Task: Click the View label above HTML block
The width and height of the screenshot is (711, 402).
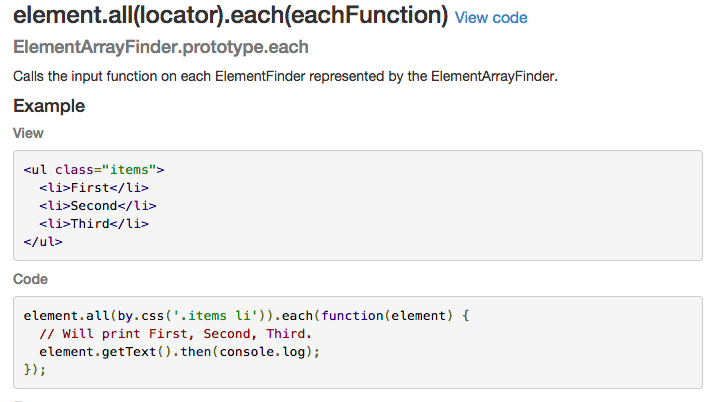Action: (28, 133)
